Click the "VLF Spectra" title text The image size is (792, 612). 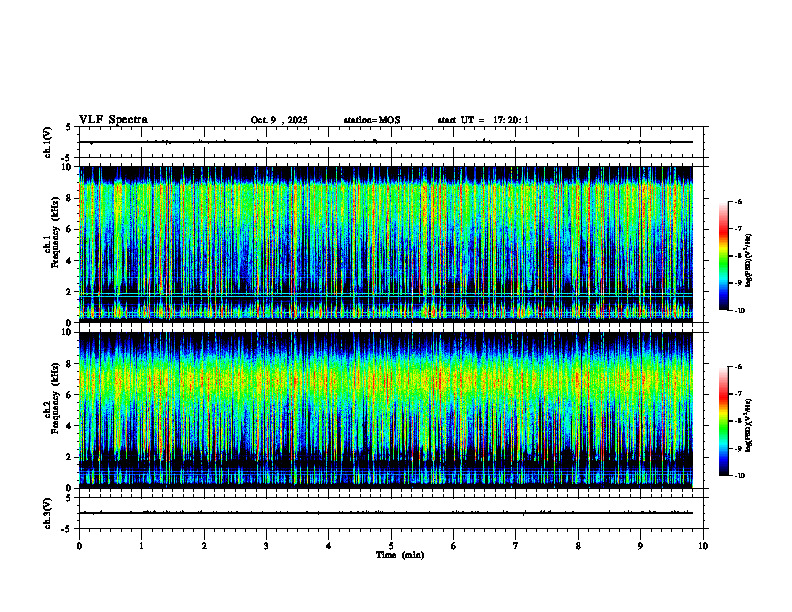pos(113,120)
